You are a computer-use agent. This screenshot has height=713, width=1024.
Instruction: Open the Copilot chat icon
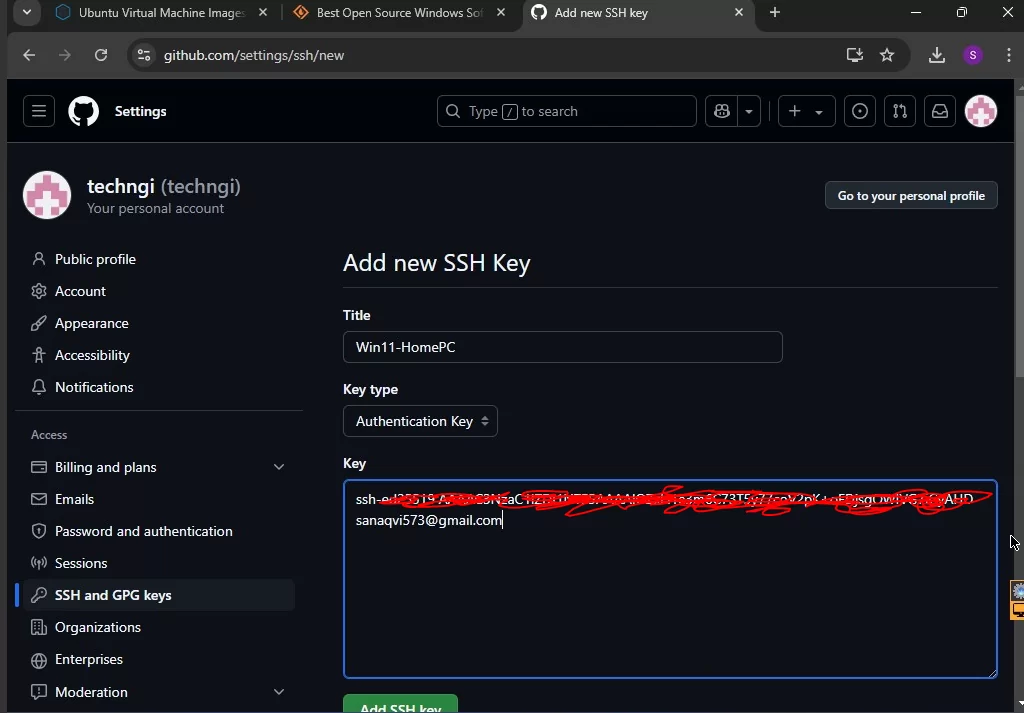pos(722,111)
